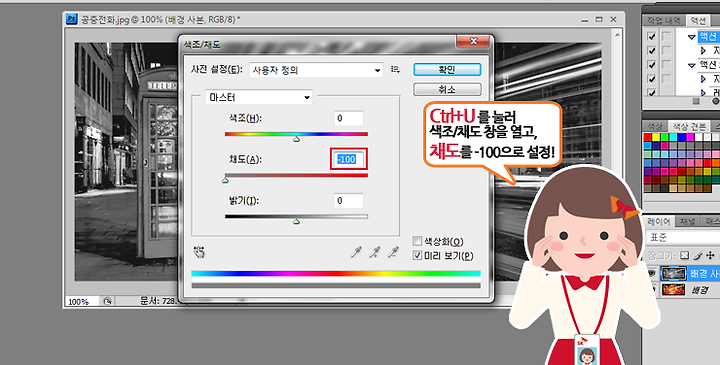This screenshot has height=365, width=720.
Task: Select the add-to-sample eyedropper tool
Action: tap(375, 252)
